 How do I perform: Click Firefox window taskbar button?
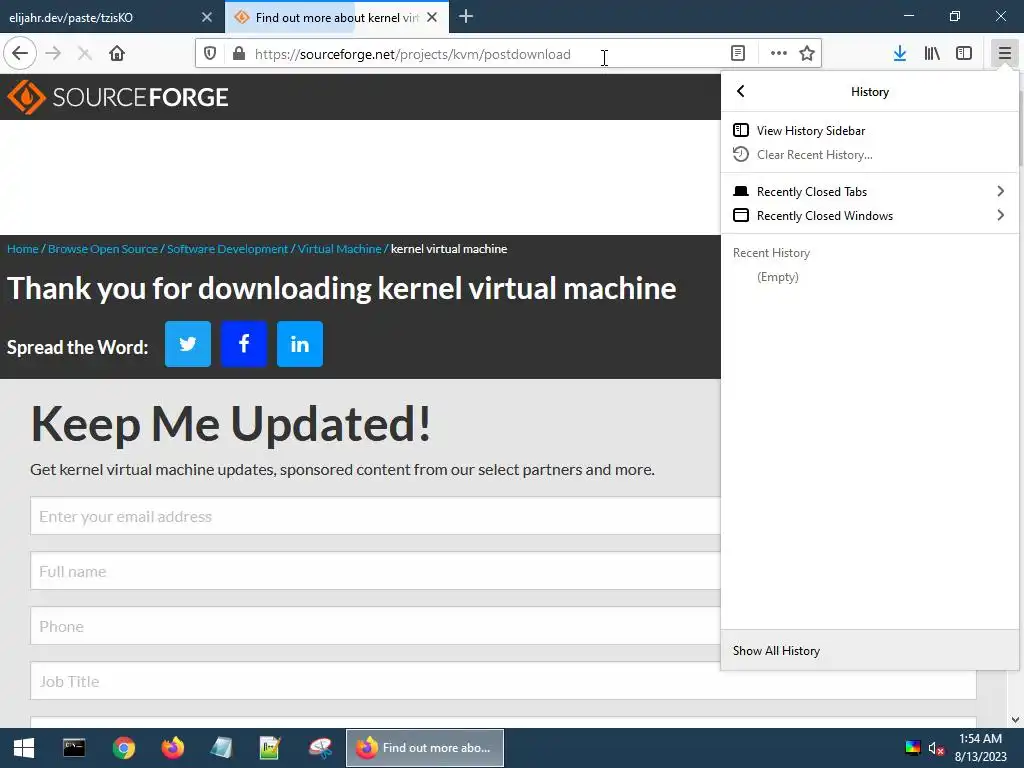coord(425,748)
